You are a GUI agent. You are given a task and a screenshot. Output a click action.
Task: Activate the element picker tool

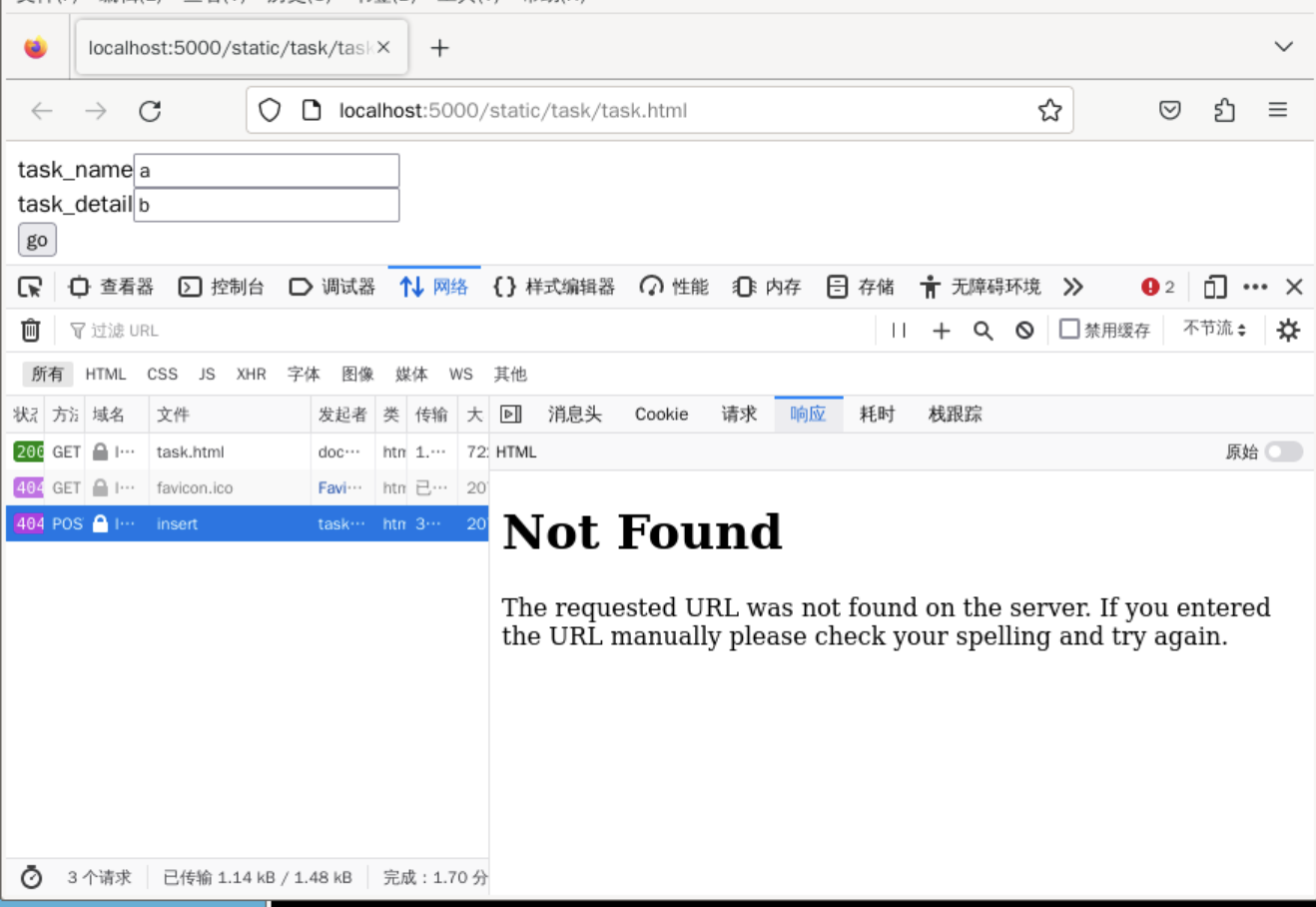click(x=30, y=288)
